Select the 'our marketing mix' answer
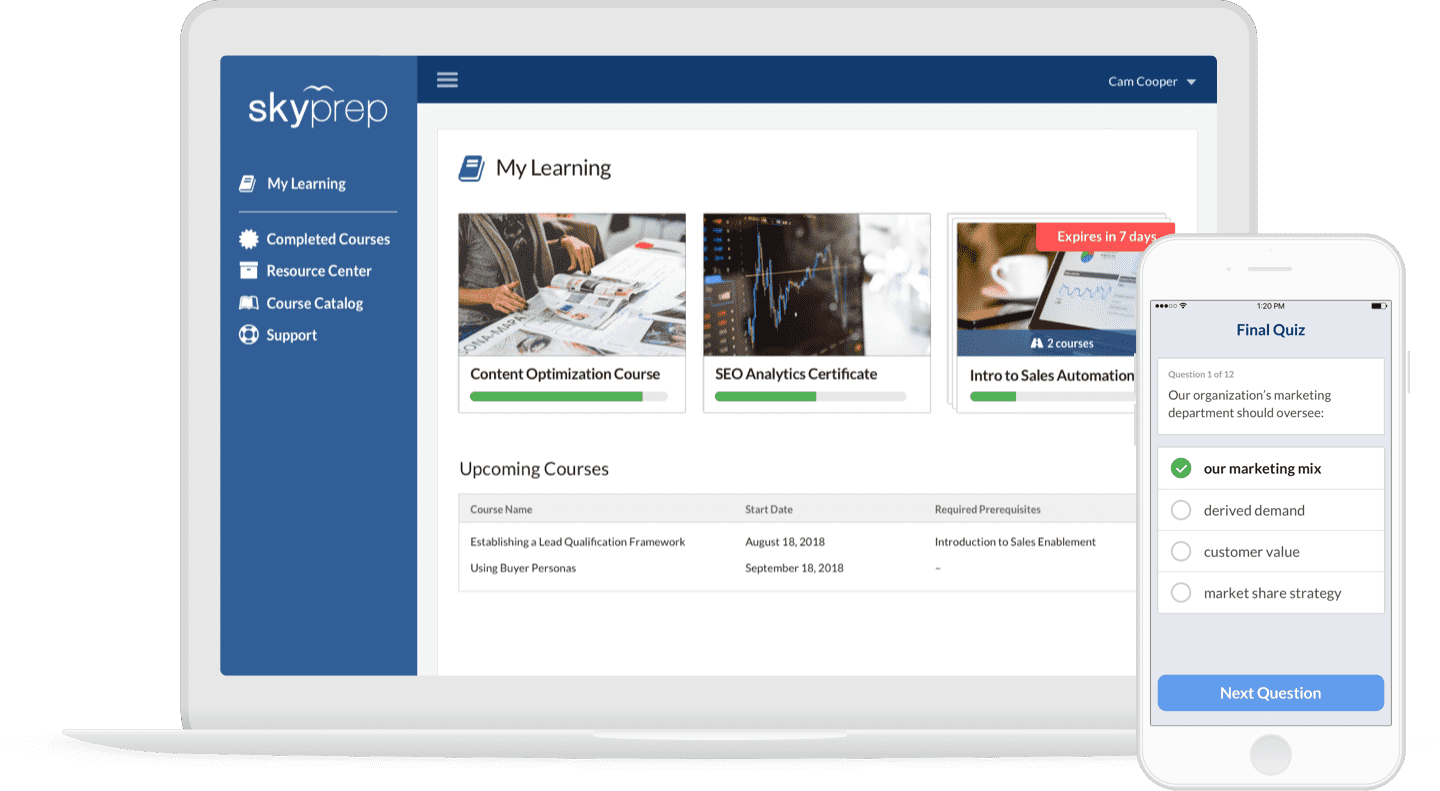Screen dimensions: 1440x791 [x=1270, y=468]
